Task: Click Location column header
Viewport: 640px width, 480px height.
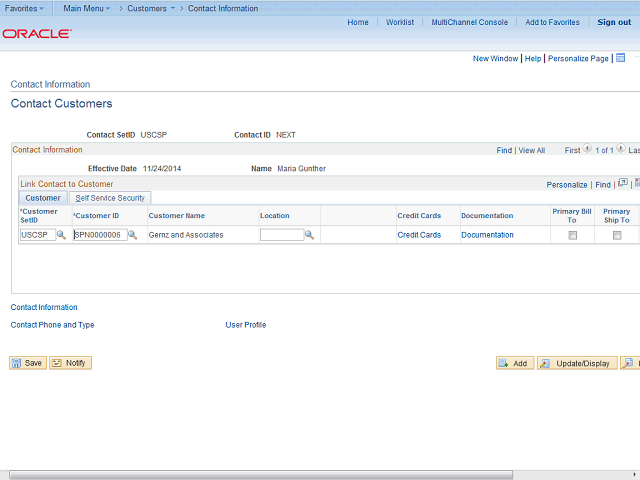Action: (275, 216)
